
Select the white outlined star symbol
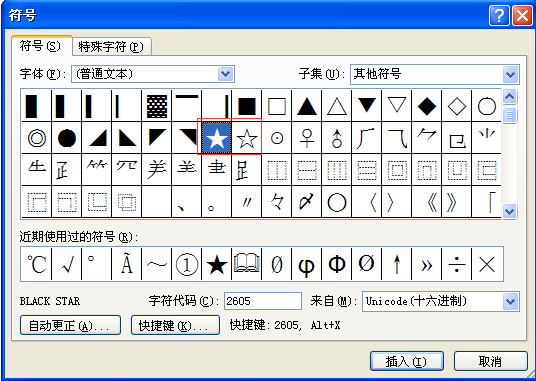pyautogui.click(x=246, y=138)
